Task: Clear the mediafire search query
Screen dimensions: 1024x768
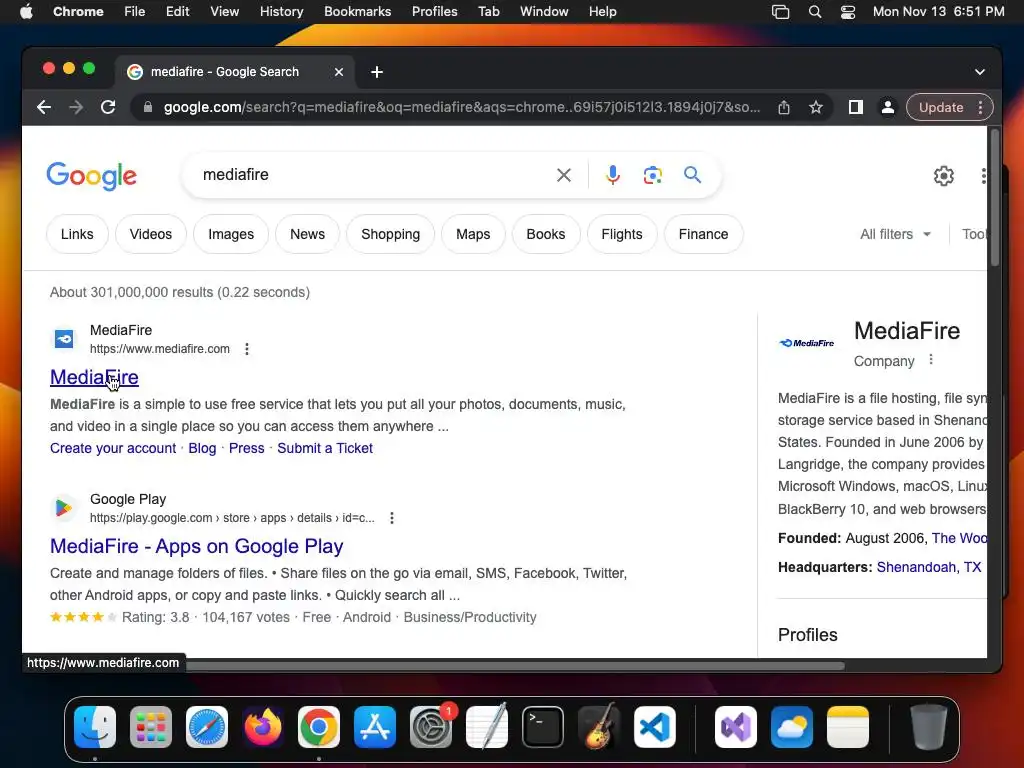Action: [x=564, y=175]
